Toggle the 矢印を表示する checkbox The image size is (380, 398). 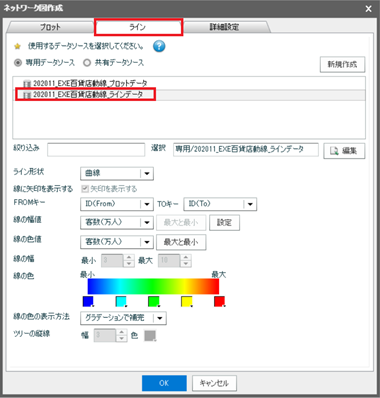[85, 189]
